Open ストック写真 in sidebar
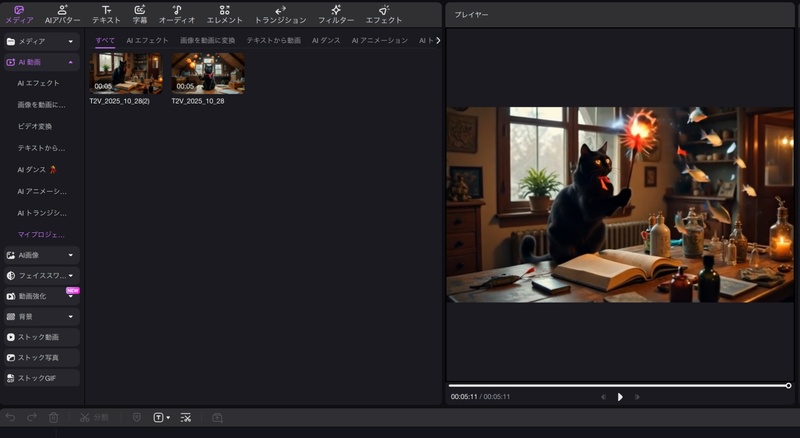 (41, 357)
